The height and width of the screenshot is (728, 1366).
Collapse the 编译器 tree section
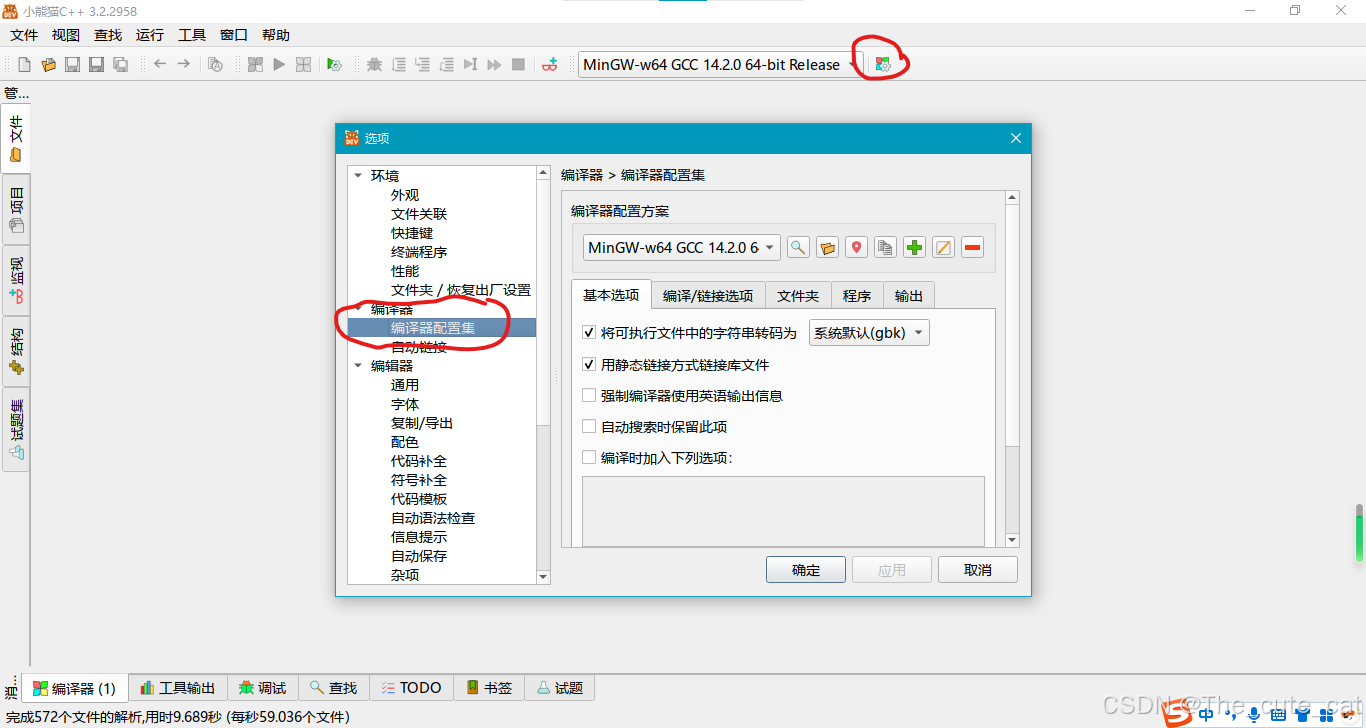point(358,309)
